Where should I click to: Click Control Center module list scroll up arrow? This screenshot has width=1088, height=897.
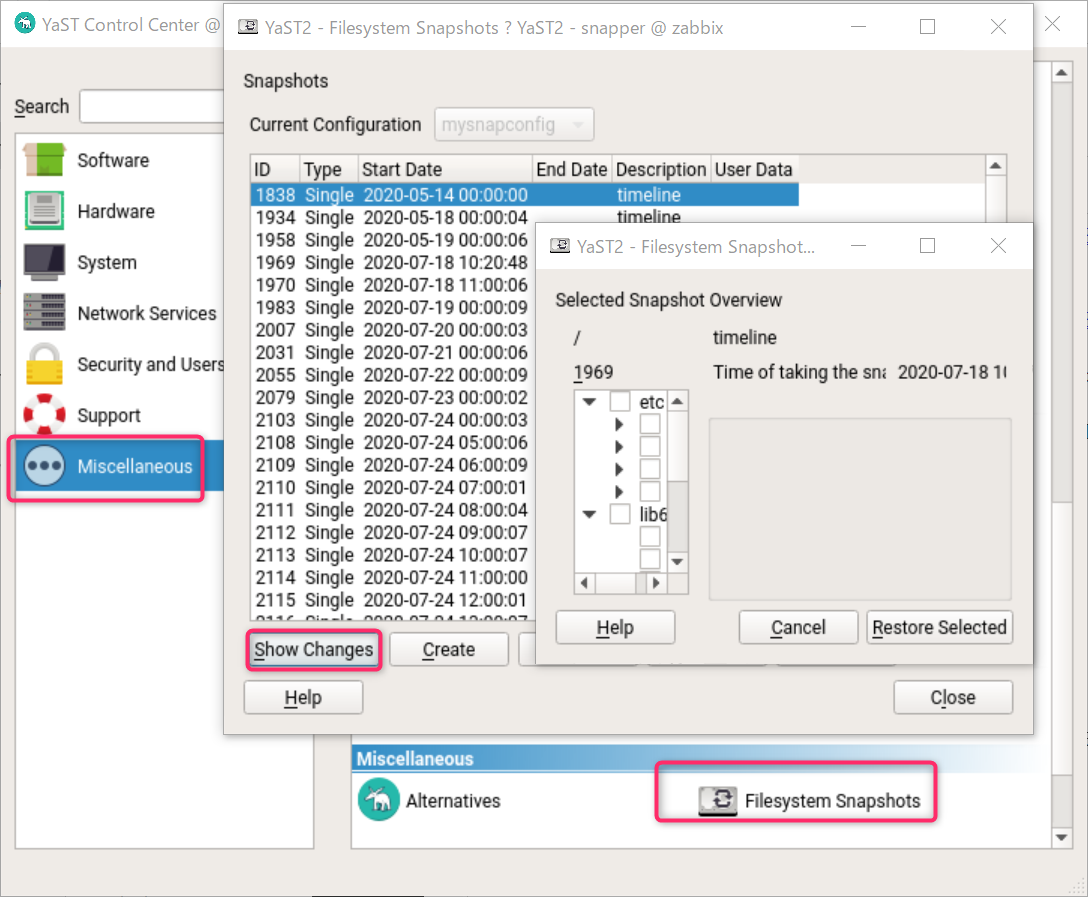[x=1061, y=72]
